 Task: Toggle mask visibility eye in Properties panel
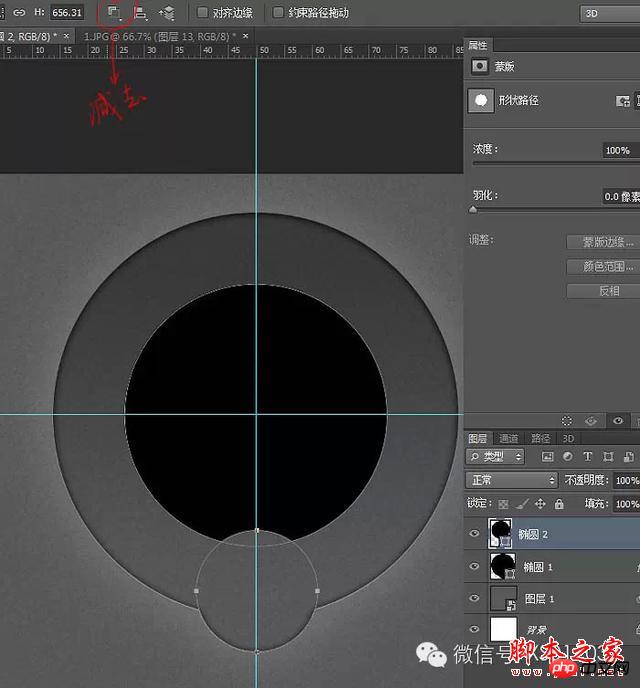(618, 421)
